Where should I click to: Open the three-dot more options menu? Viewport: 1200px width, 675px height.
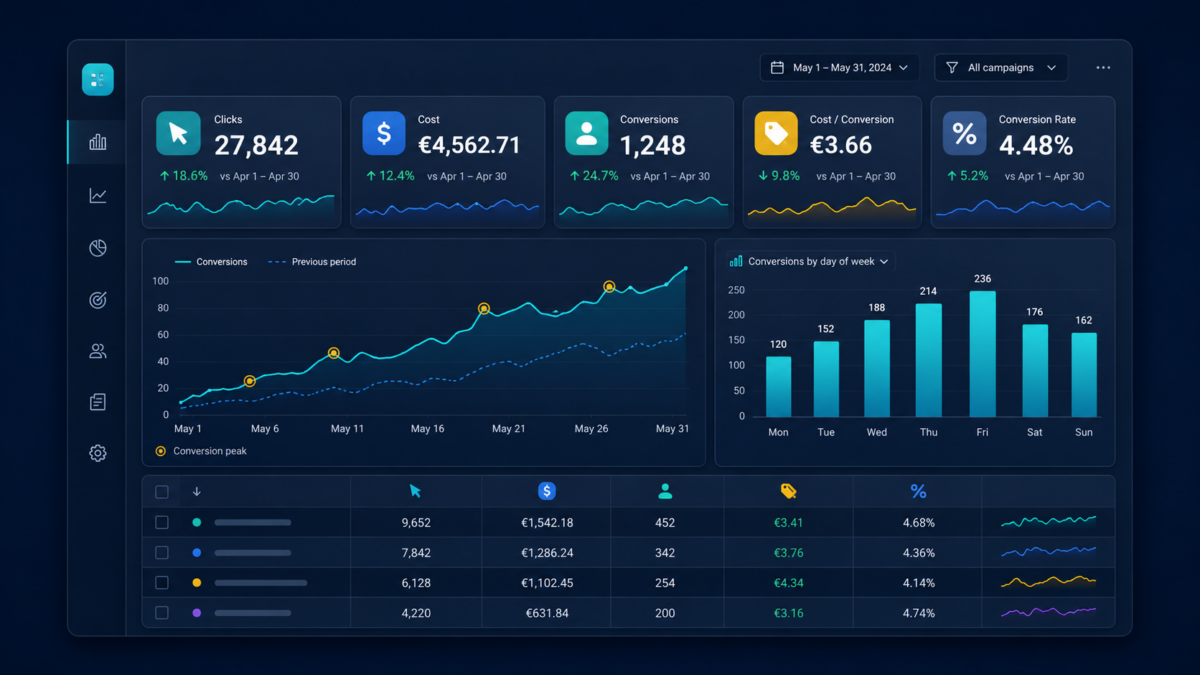[1103, 68]
